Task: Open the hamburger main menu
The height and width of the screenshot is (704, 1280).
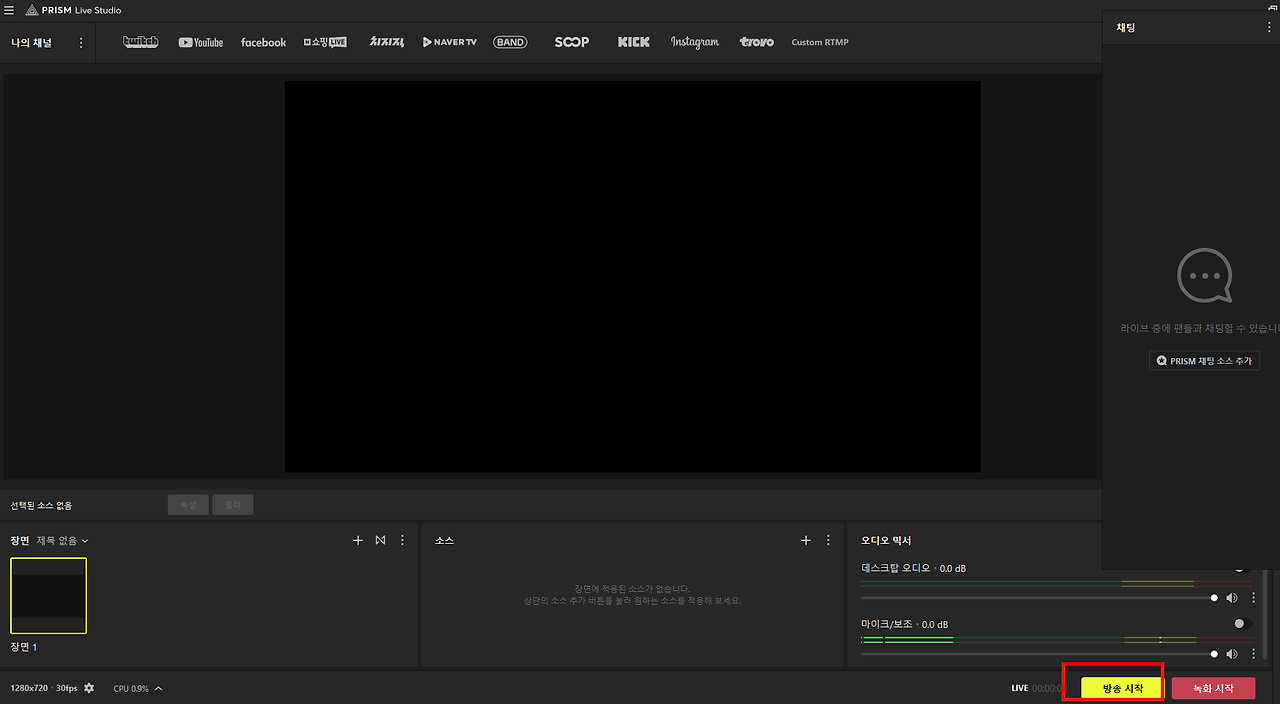Action: pyautogui.click(x=9, y=10)
